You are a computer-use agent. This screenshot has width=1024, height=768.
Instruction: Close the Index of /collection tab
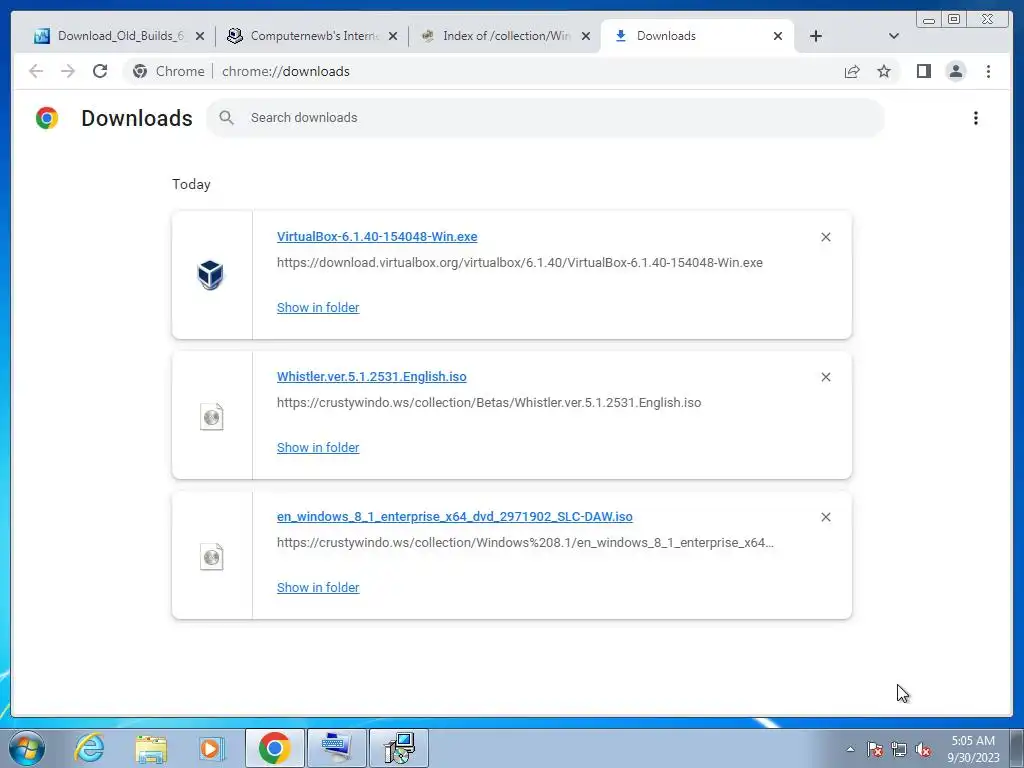[586, 36]
